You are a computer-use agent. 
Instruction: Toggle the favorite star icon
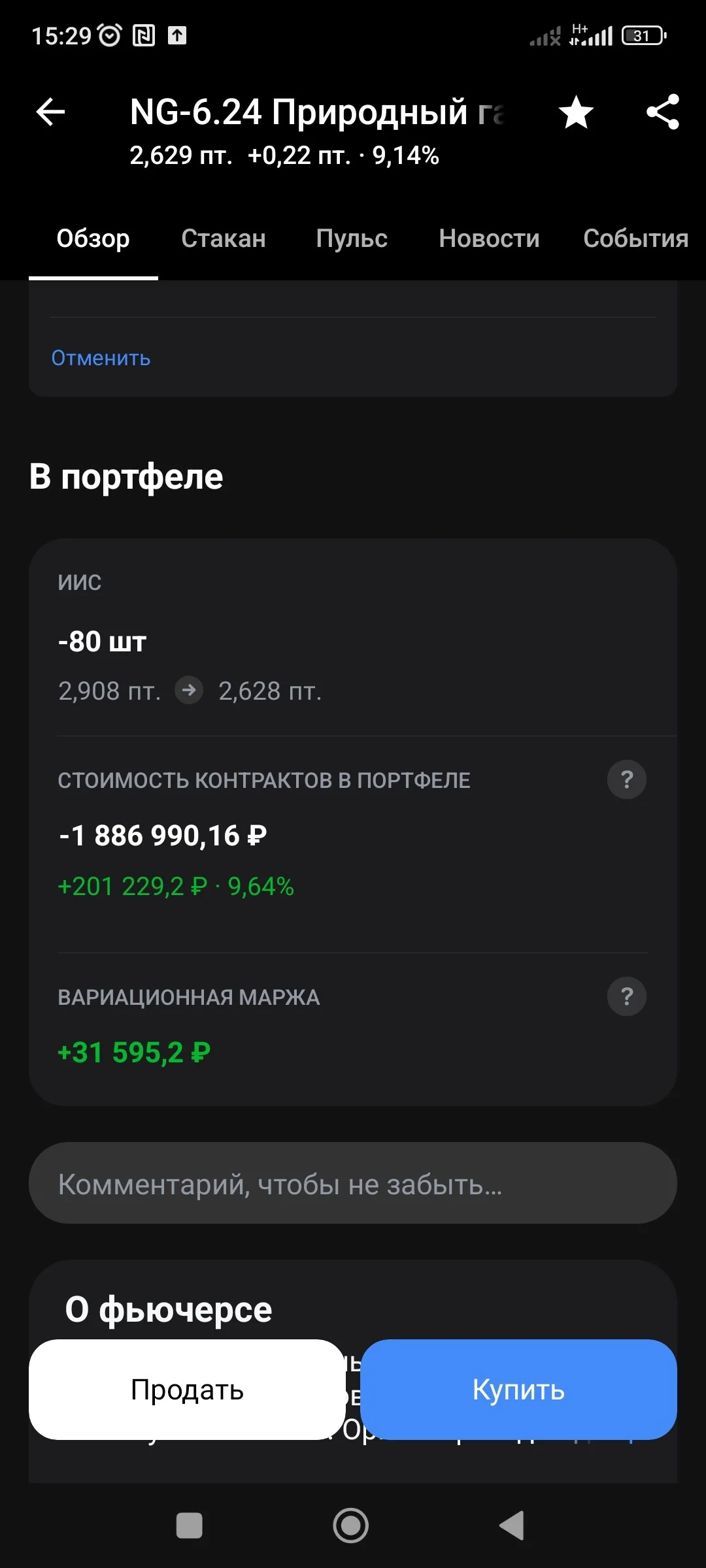pyautogui.click(x=576, y=112)
